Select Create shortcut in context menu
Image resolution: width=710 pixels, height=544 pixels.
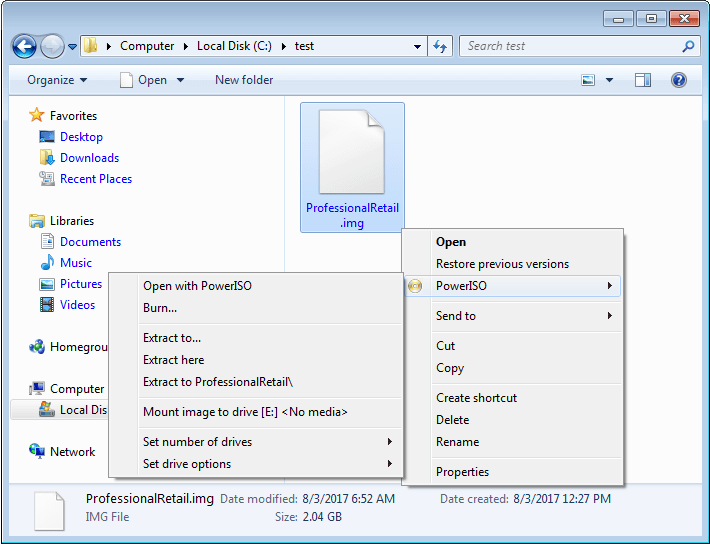pos(513,398)
